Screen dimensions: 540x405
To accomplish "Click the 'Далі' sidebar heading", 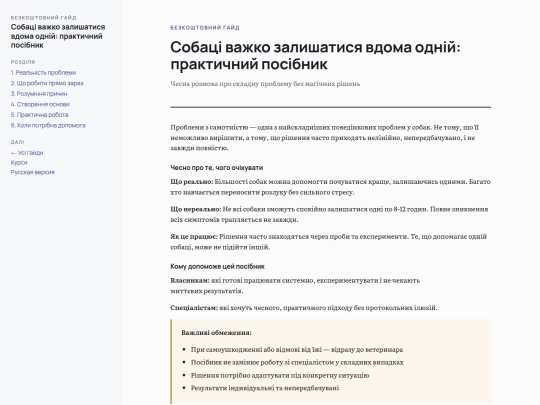I will coord(17,142).
